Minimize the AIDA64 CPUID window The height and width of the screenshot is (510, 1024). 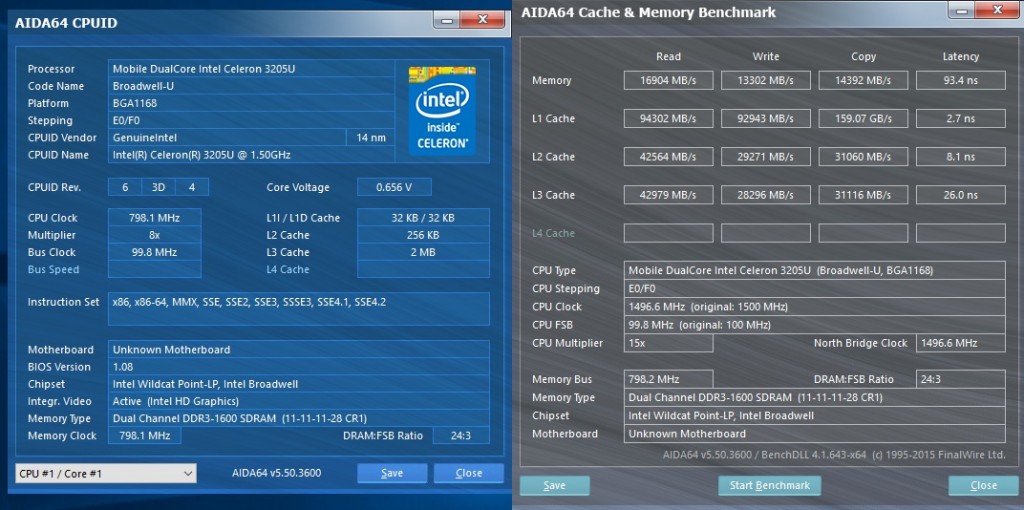tap(447, 20)
